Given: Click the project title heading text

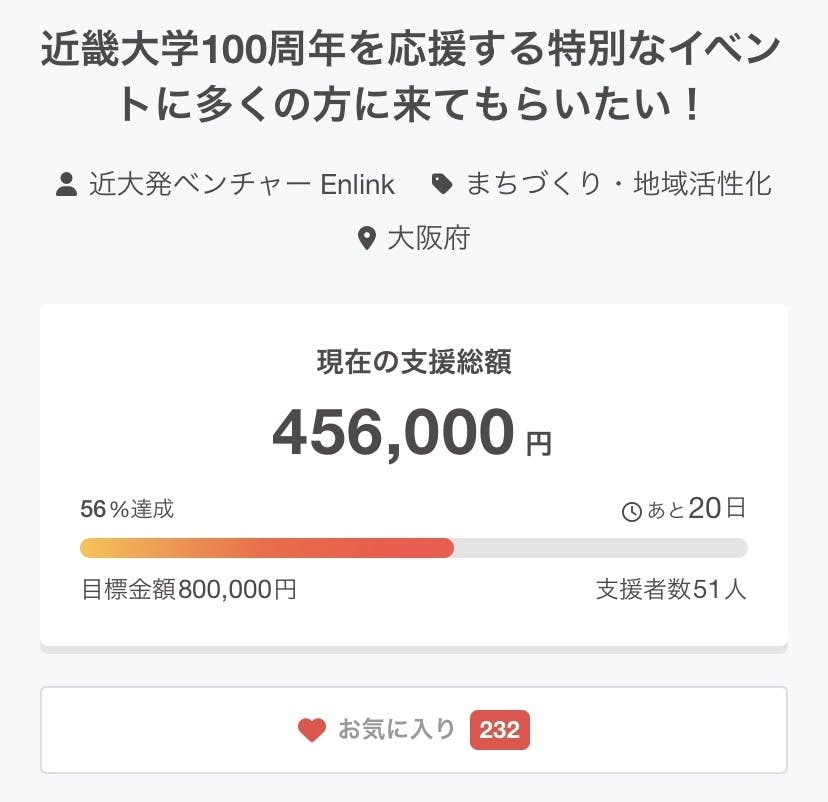Looking at the screenshot, I should (x=413, y=78).
